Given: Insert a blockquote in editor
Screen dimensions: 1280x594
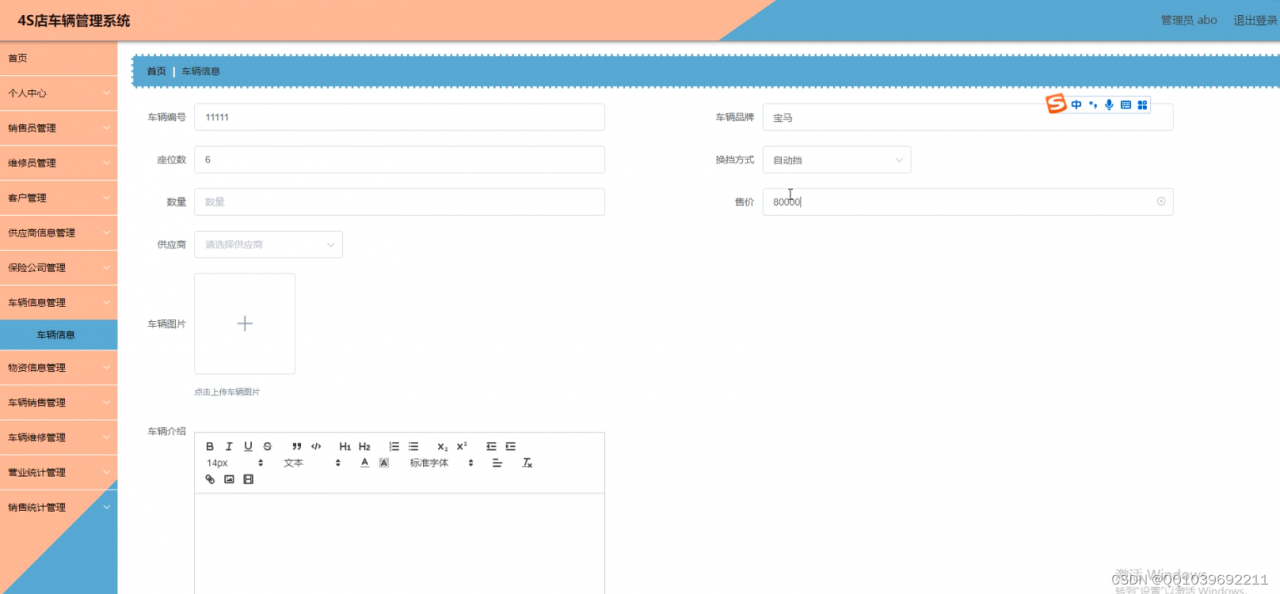Looking at the screenshot, I should coord(297,446).
